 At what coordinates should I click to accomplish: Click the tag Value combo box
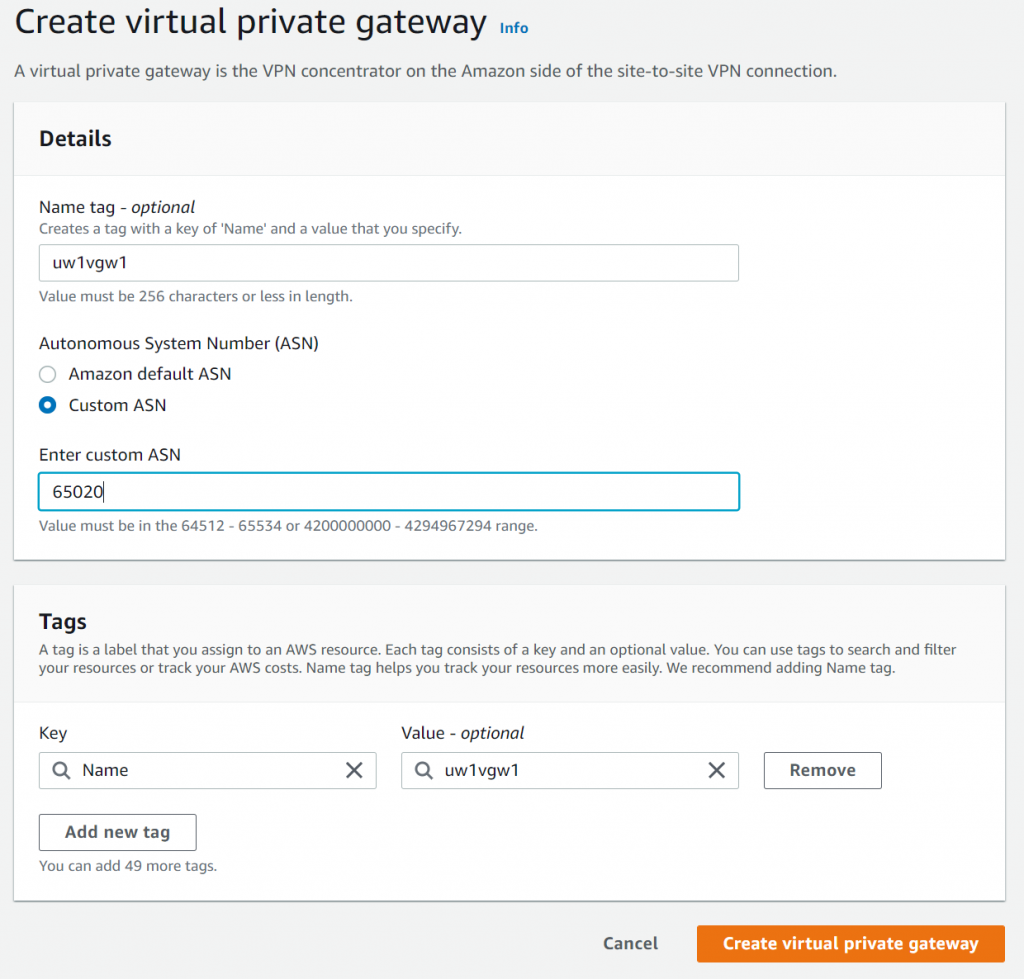pos(569,770)
